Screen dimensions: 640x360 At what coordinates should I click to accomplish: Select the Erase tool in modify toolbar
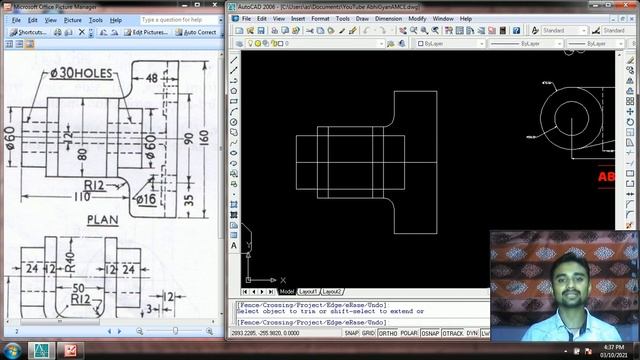pos(630,60)
